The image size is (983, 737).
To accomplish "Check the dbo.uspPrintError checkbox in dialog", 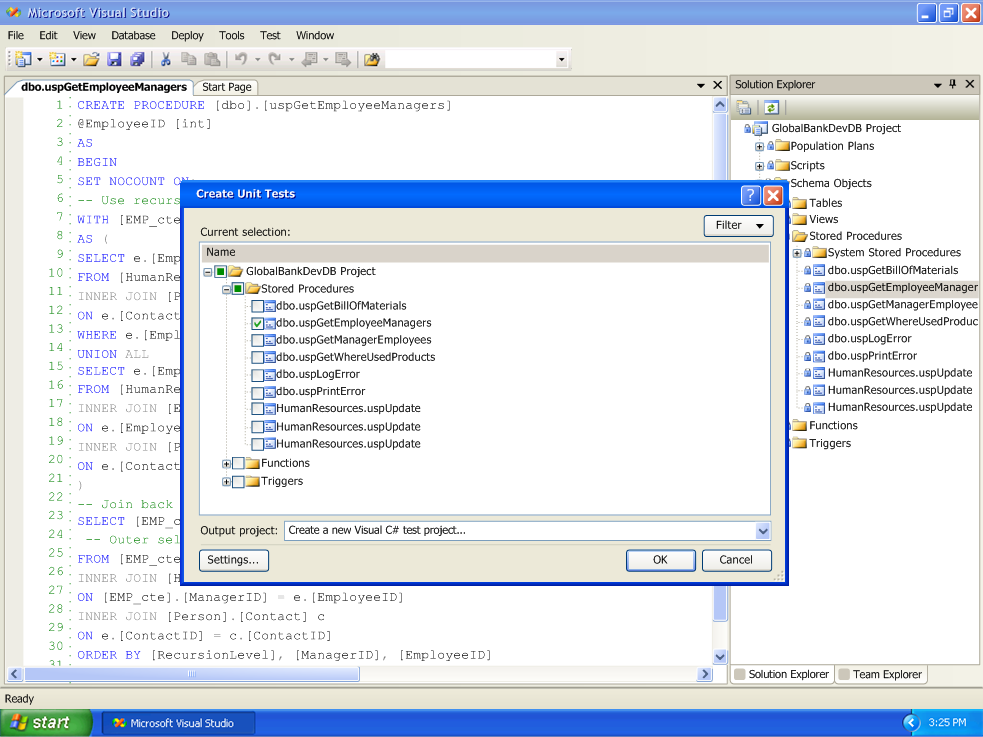I will point(257,392).
